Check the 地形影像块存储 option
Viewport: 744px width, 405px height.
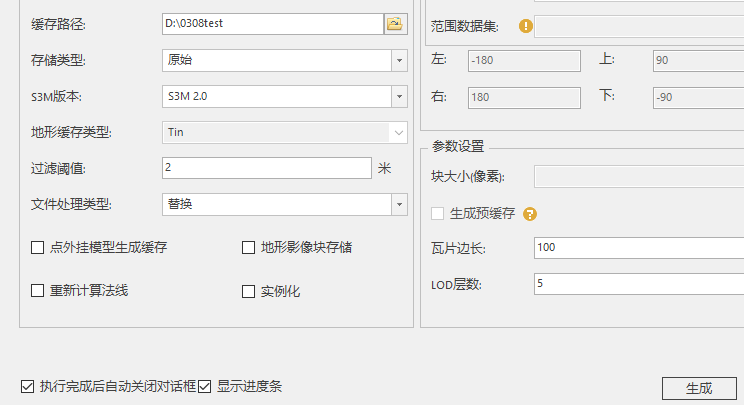[248, 248]
